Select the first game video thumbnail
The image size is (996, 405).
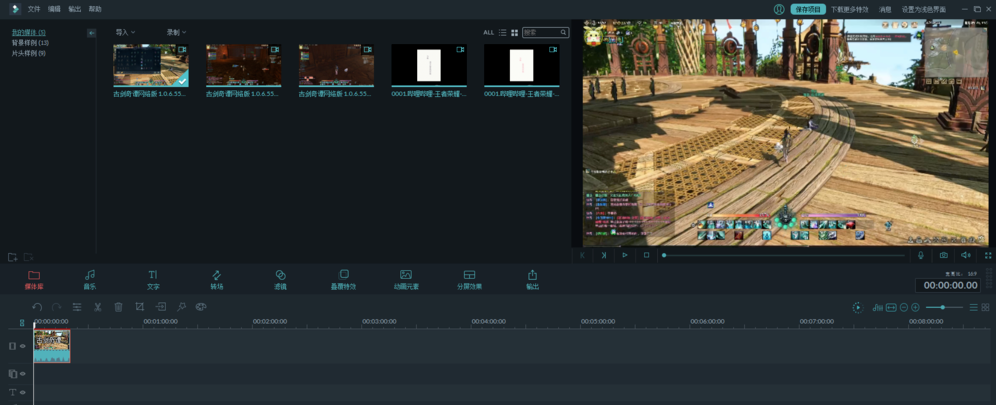tap(150, 66)
